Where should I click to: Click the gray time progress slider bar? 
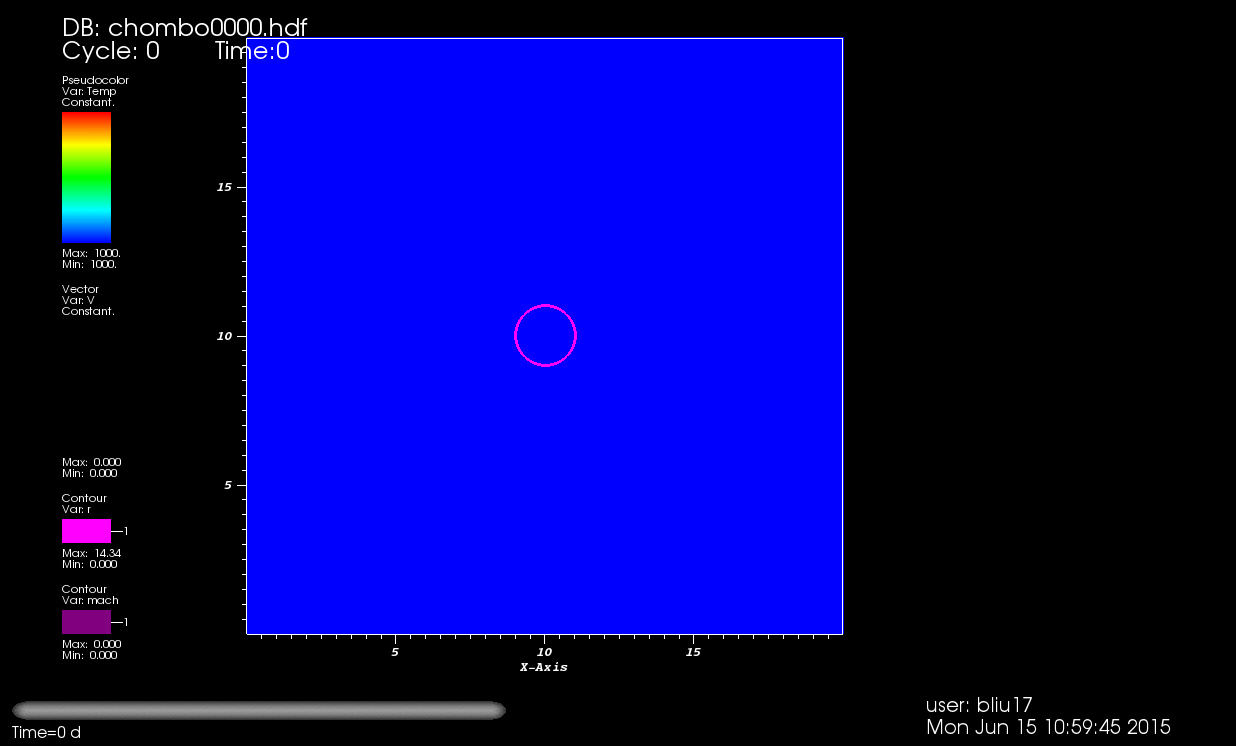[x=259, y=710]
